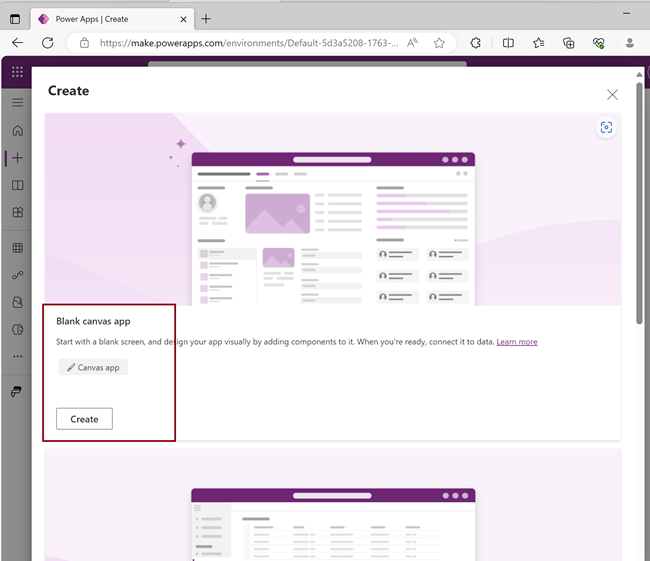Image resolution: width=650 pixels, height=561 pixels.
Task: Close the Power Apps browser tab
Action: 183,19
